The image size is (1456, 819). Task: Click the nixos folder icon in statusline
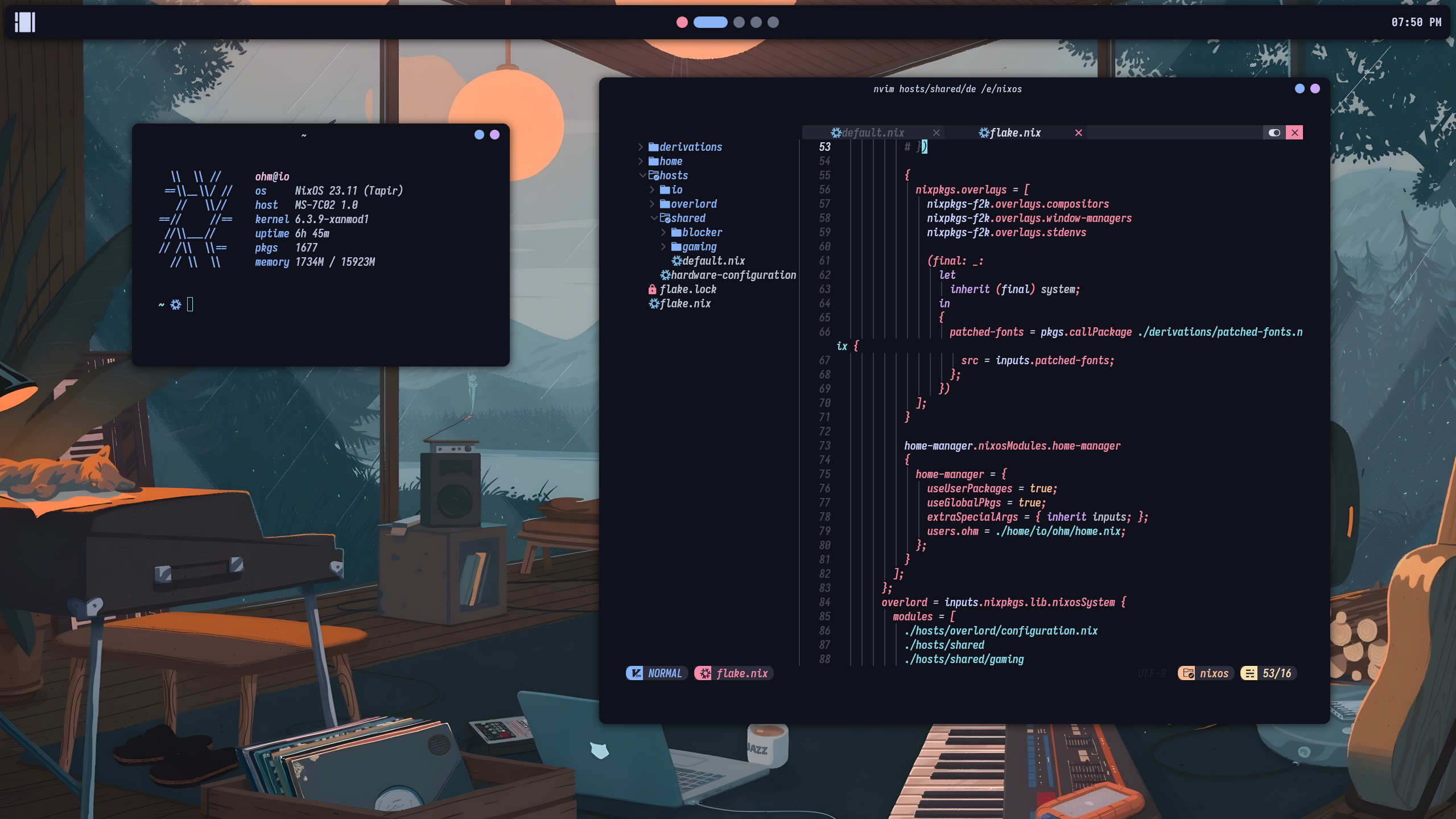pos(1188,673)
